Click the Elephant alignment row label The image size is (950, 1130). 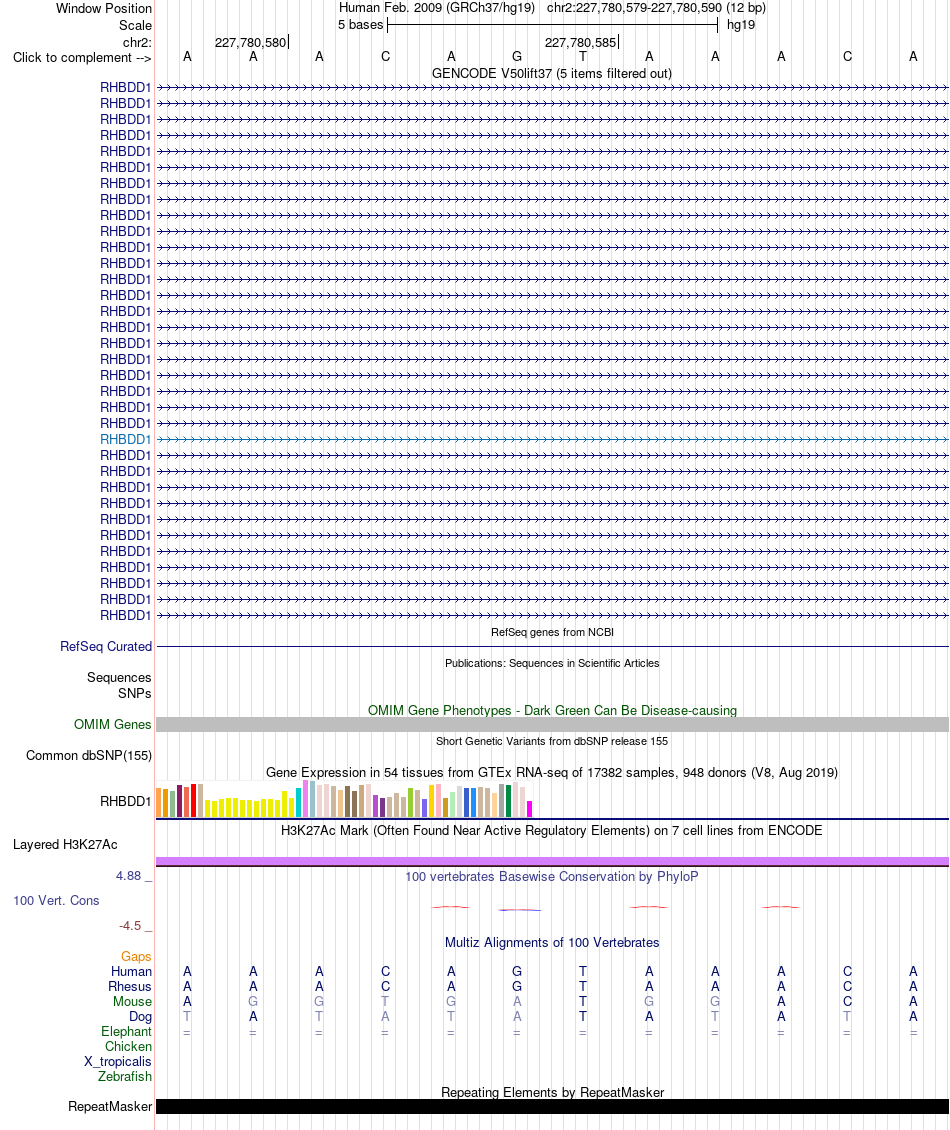point(126,1031)
